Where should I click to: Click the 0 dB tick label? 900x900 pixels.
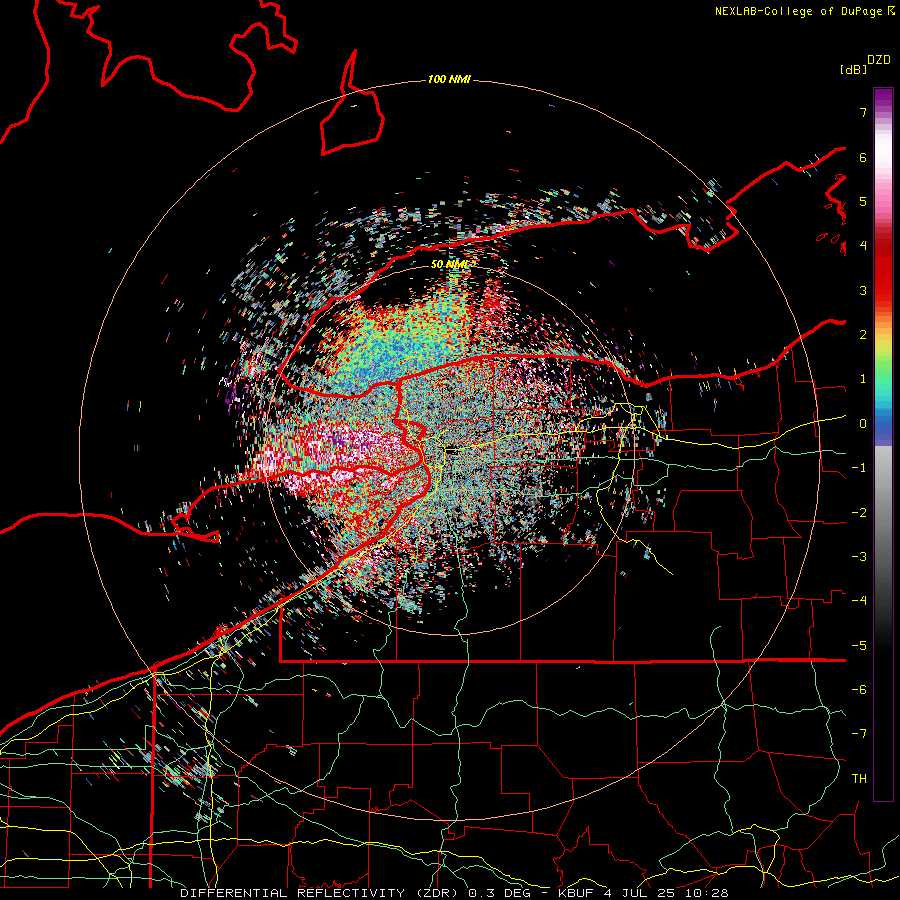(x=863, y=424)
